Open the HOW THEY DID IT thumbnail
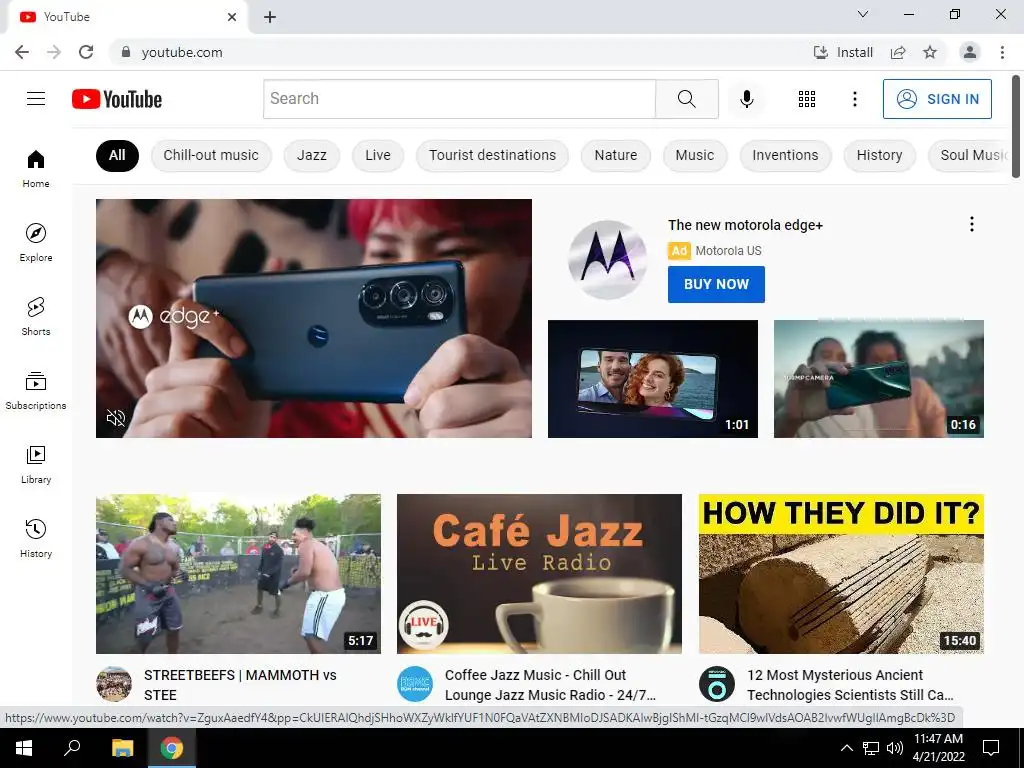1024x768 pixels. pos(841,573)
